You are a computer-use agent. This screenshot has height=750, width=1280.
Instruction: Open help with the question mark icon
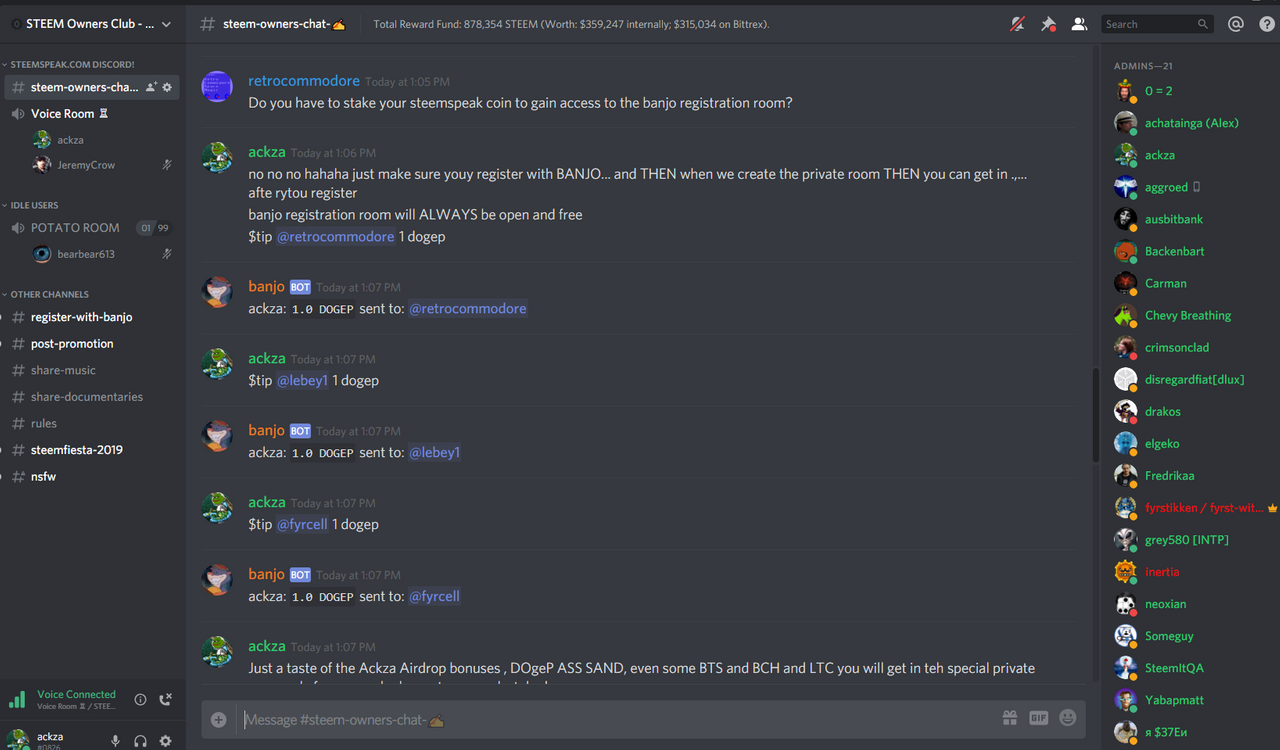[1267, 24]
